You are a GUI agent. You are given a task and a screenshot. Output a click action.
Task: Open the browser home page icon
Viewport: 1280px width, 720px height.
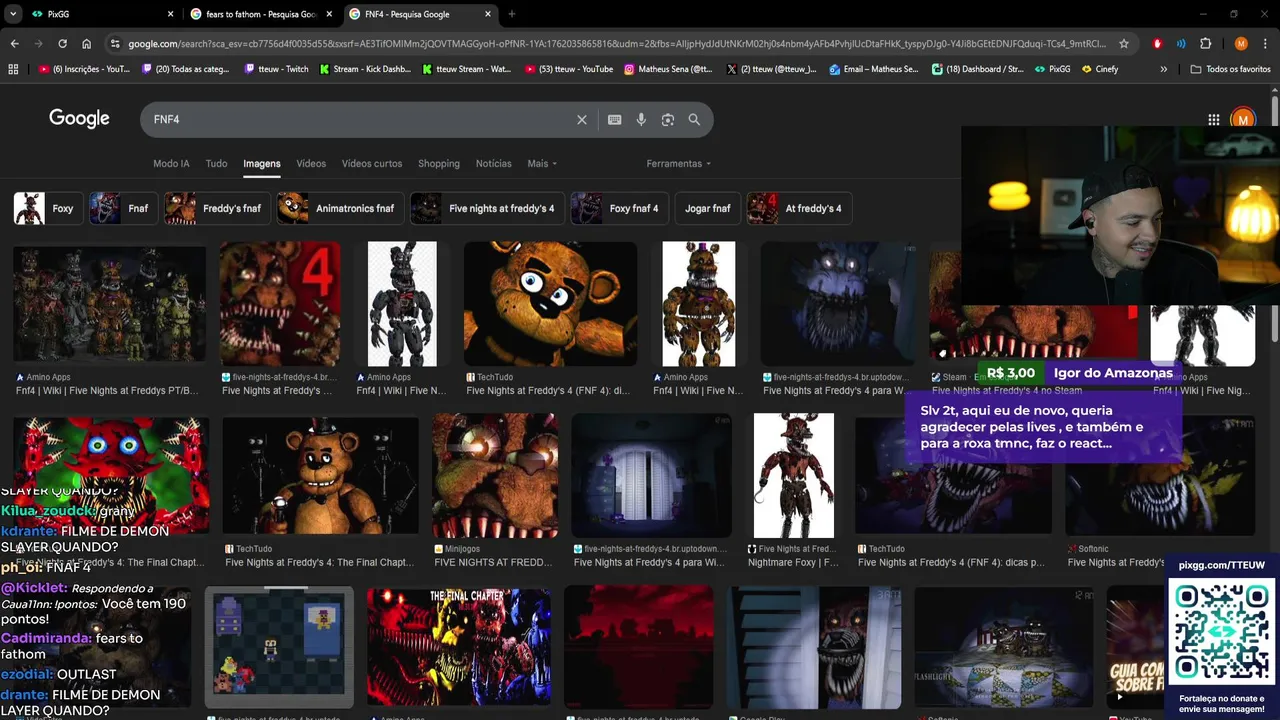click(x=86, y=44)
